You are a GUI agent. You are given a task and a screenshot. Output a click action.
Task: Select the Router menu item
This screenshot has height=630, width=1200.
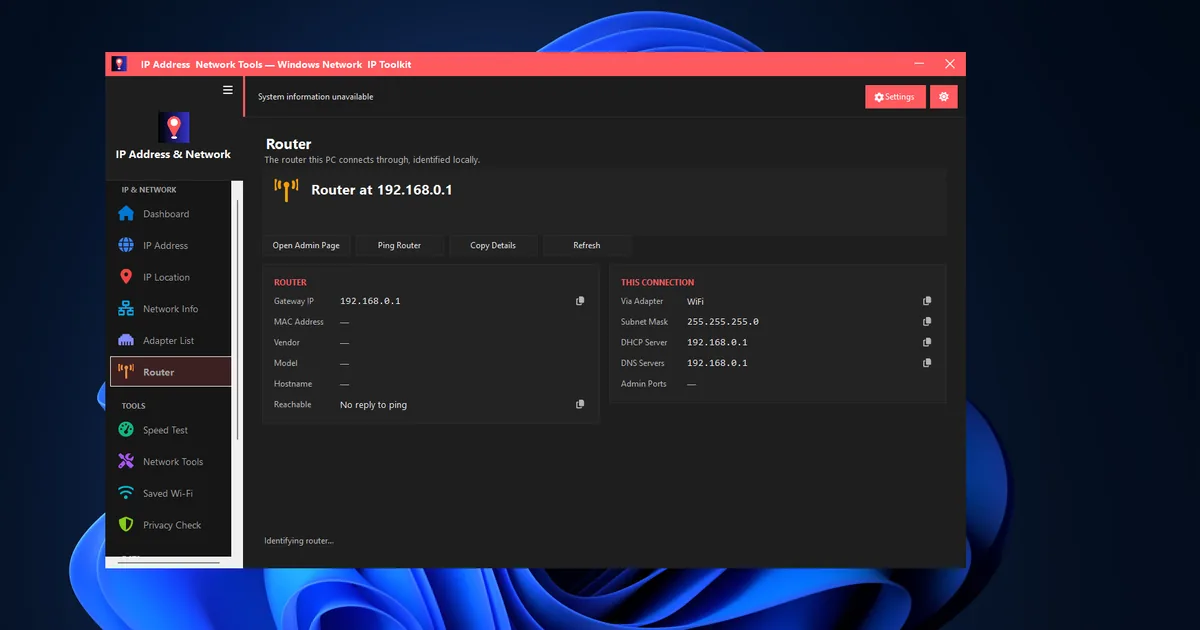[x=170, y=372]
